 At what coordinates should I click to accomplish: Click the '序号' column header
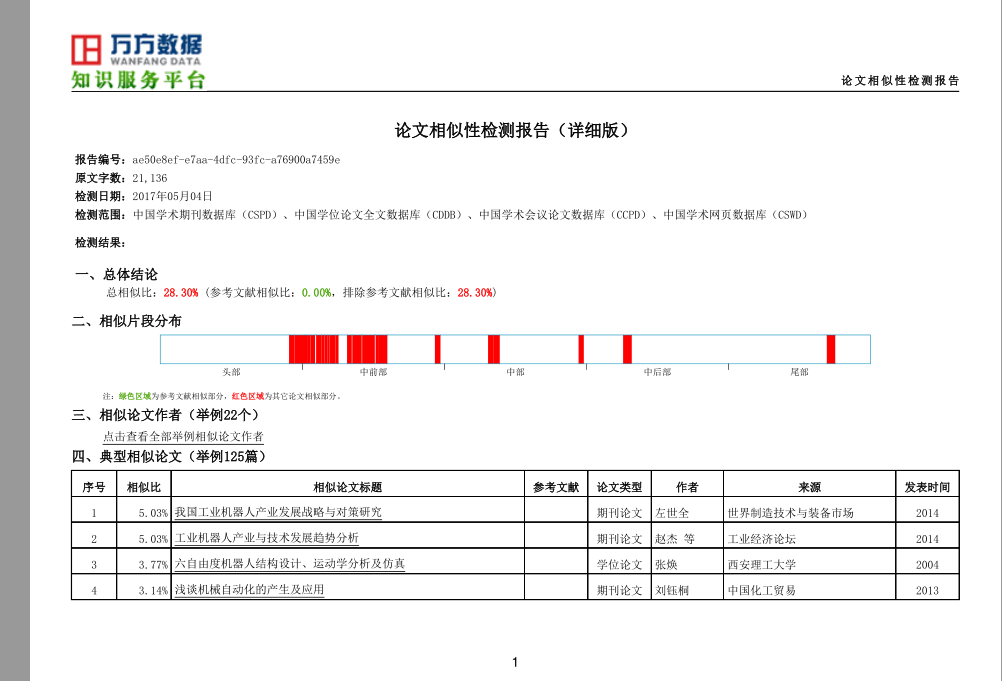pyautogui.click(x=94, y=487)
